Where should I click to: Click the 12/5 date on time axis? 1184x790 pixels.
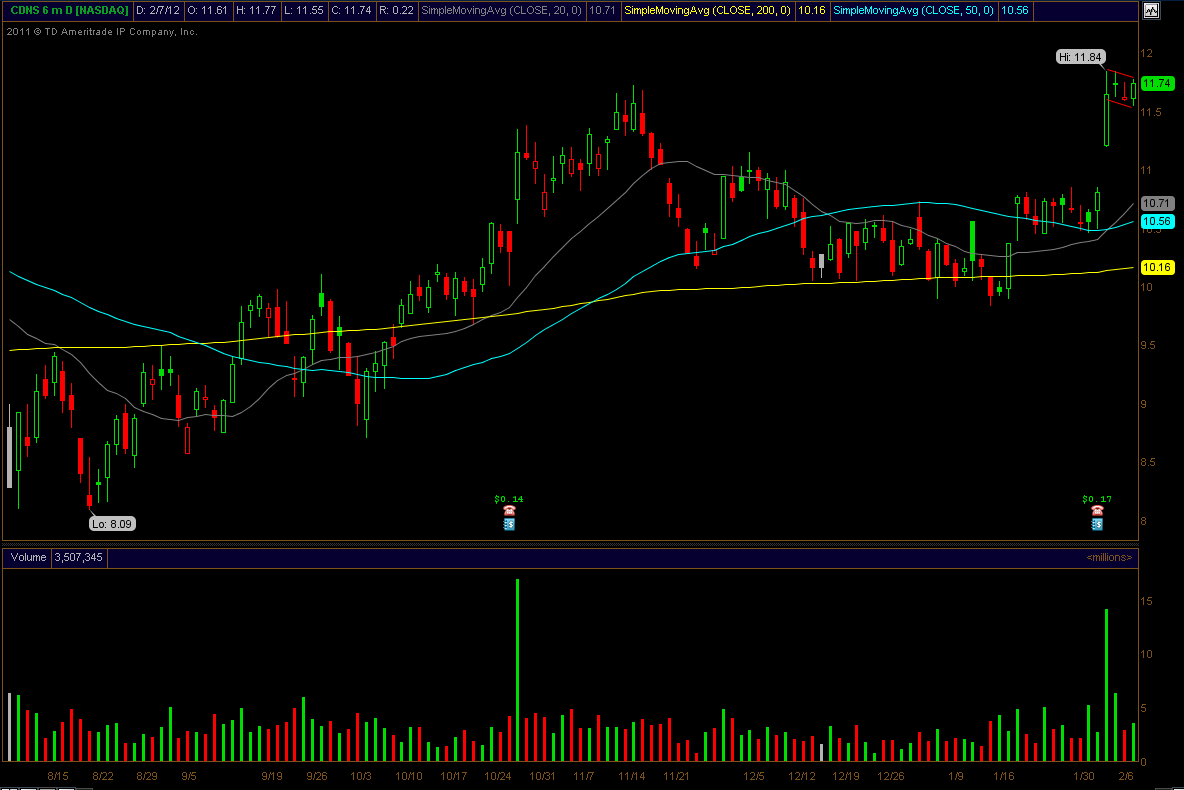point(754,776)
